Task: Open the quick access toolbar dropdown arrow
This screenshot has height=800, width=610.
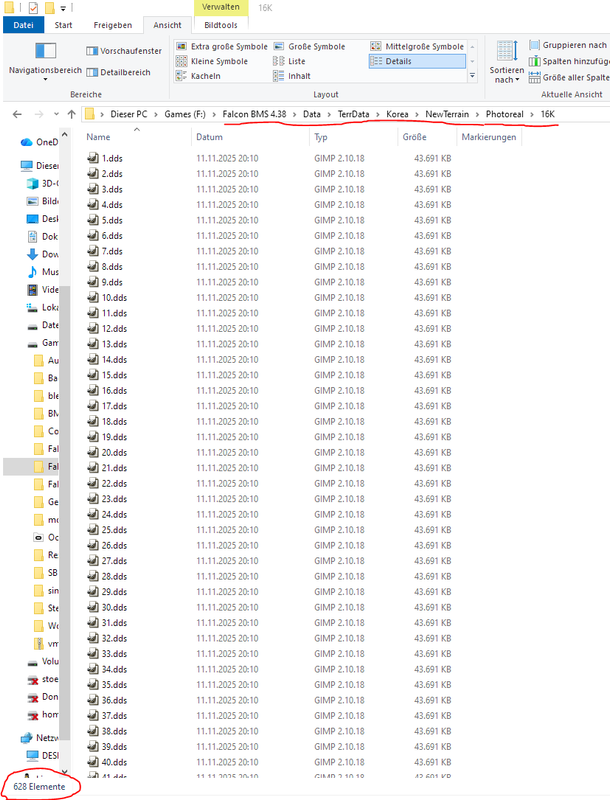Action: [63, 8]
